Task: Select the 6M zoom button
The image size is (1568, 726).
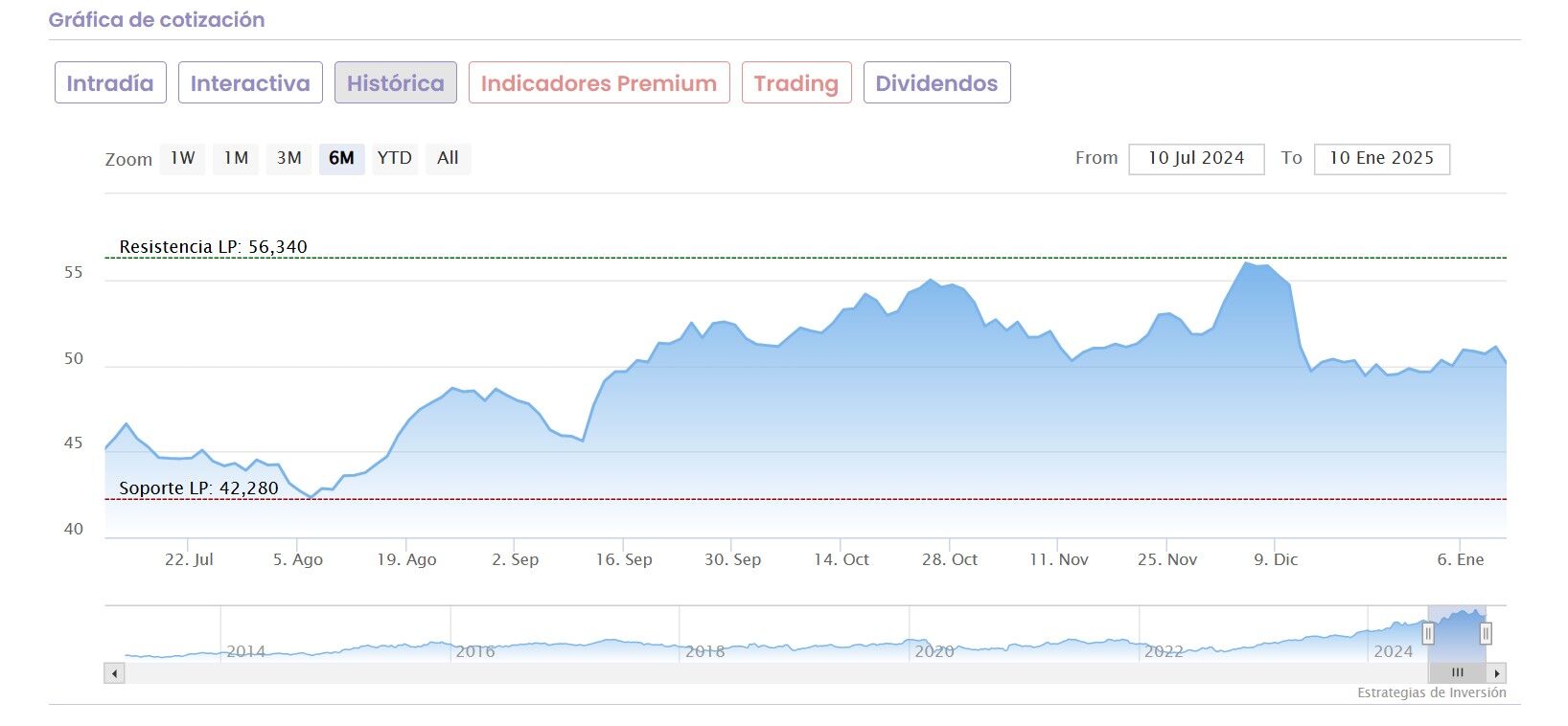Action: (341, 158)
